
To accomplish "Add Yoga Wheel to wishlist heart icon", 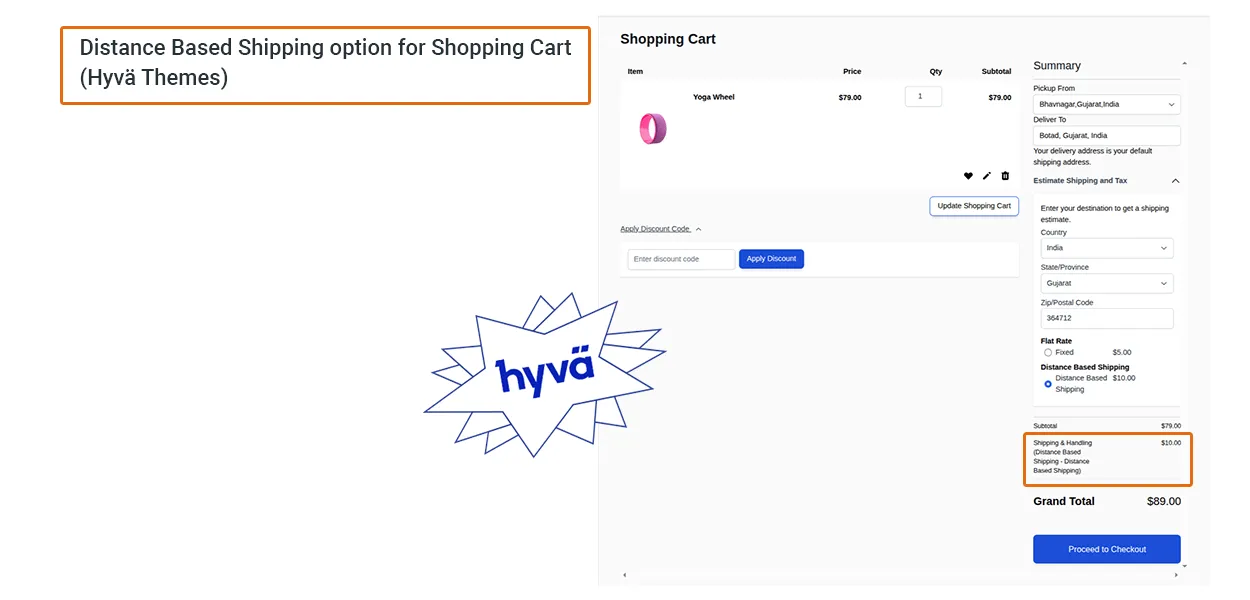I will click(x=968, y=176).
